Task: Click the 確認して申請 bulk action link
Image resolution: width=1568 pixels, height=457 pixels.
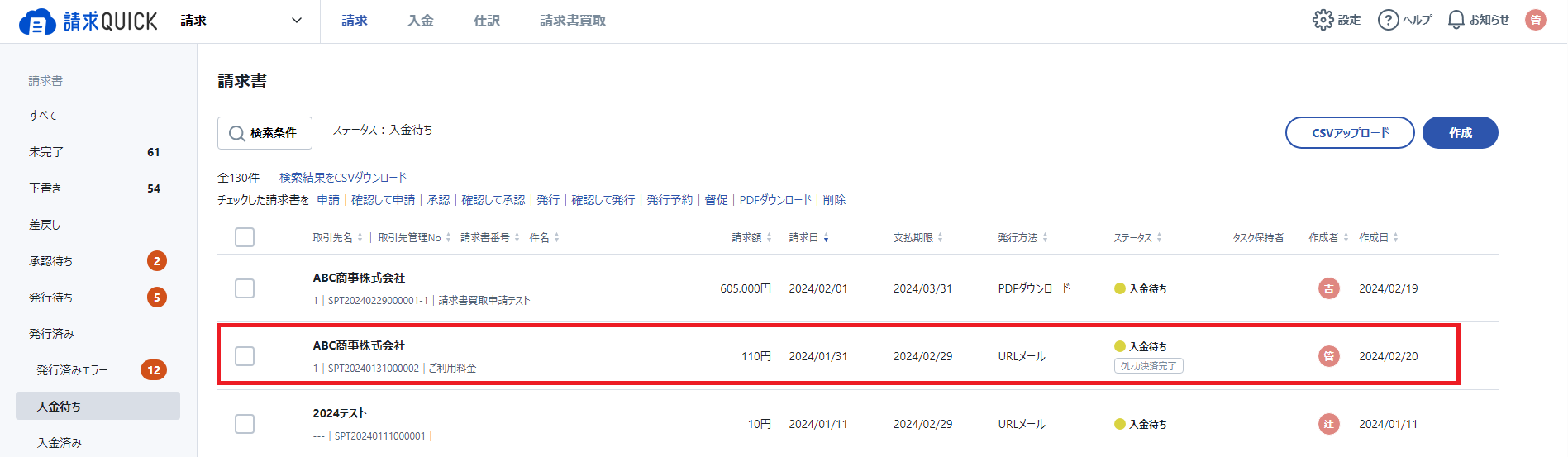Action: coord(383,200)
